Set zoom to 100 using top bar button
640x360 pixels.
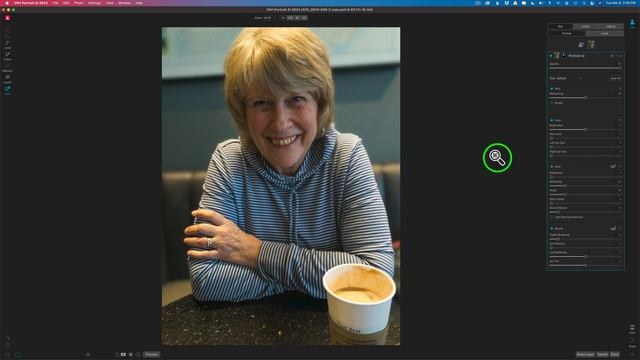coord(290,18)
